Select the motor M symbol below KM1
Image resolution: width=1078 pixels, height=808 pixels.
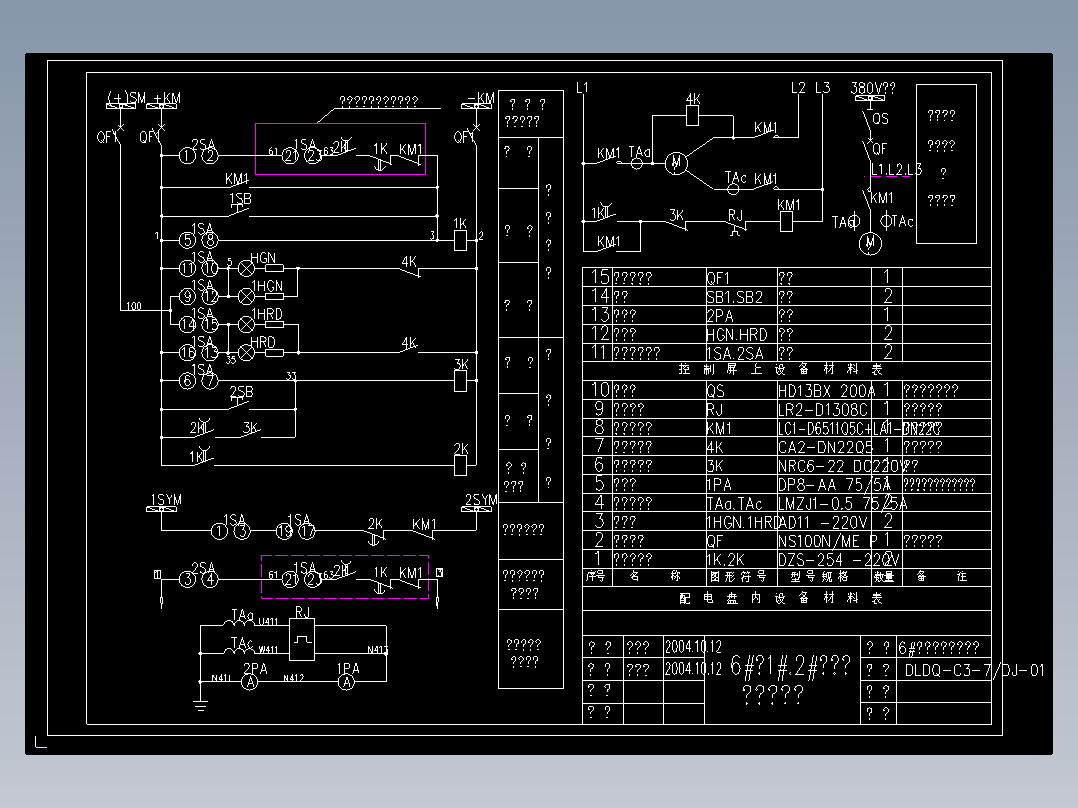[870, 243]
